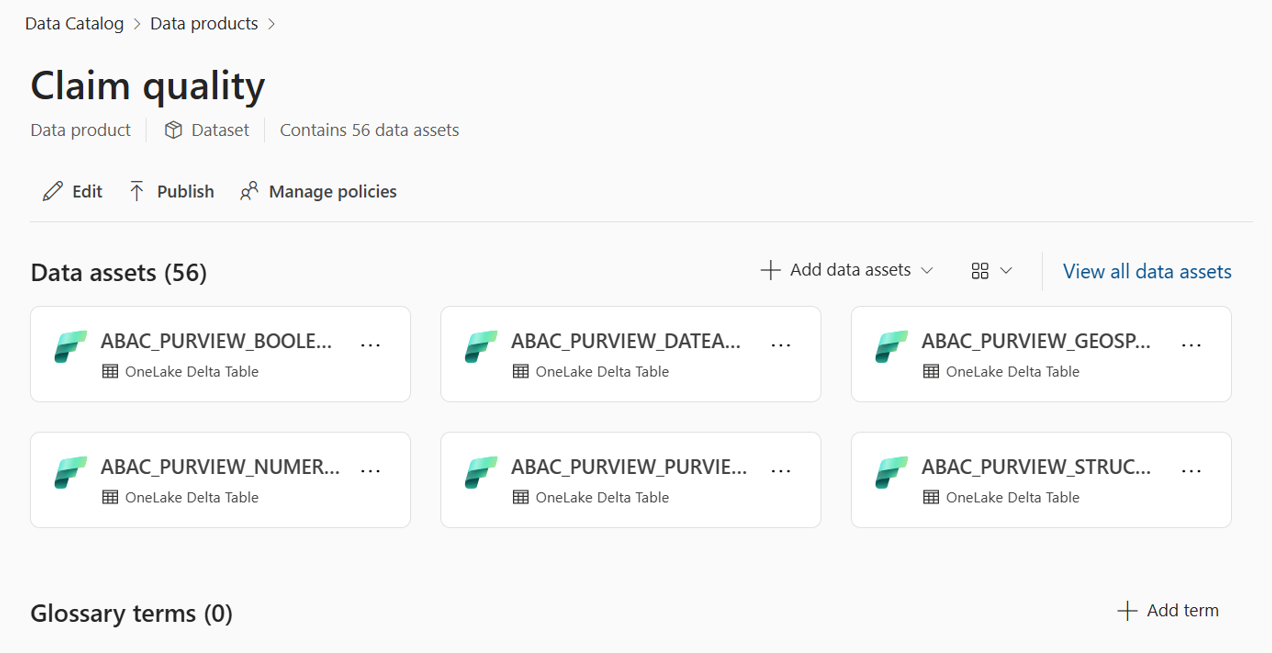Click the Publish upload arrow icon
1272x653 pixels.
click(x=137, y=191)
